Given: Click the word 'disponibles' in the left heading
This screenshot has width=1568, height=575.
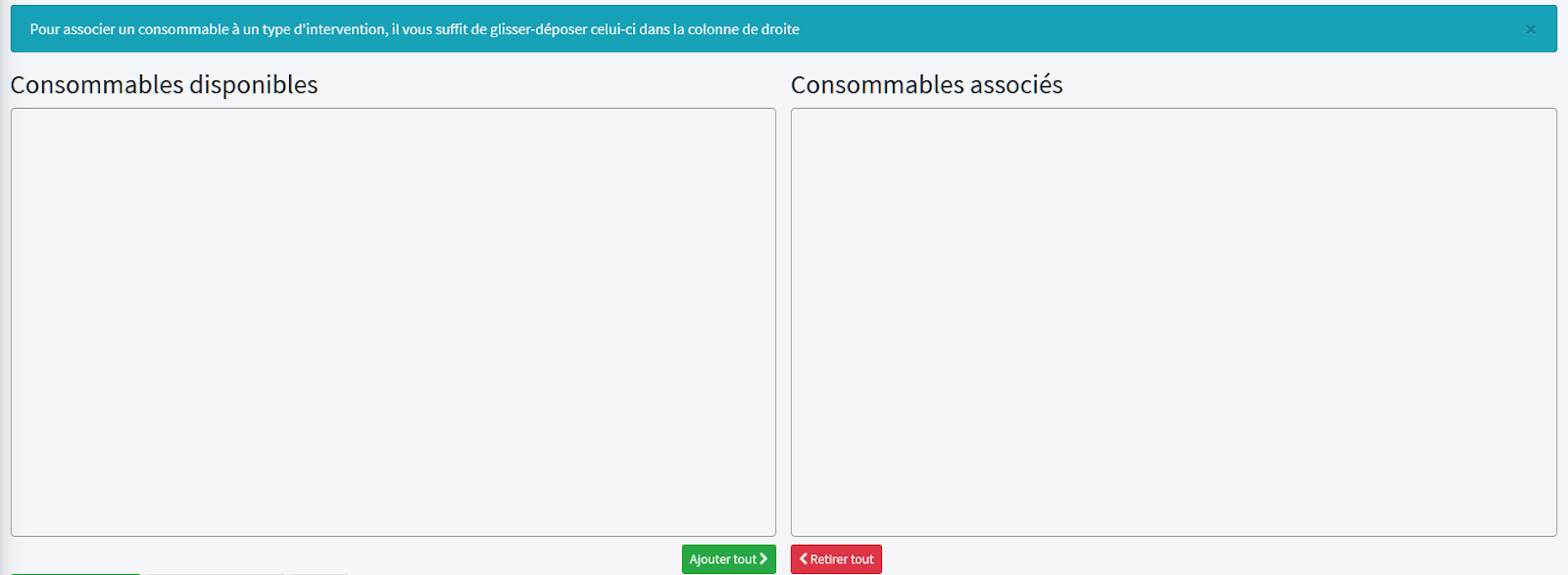Looking at the screenshot, I should [253, 85].
